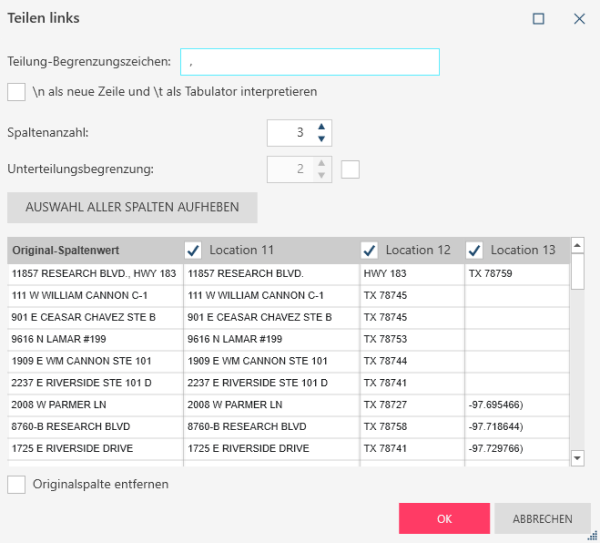Viewport: 600px width, 543px height.
Task: Uncheck the Location 13 column checkbox
Action: pyautogui.click(x=475, y=250)
